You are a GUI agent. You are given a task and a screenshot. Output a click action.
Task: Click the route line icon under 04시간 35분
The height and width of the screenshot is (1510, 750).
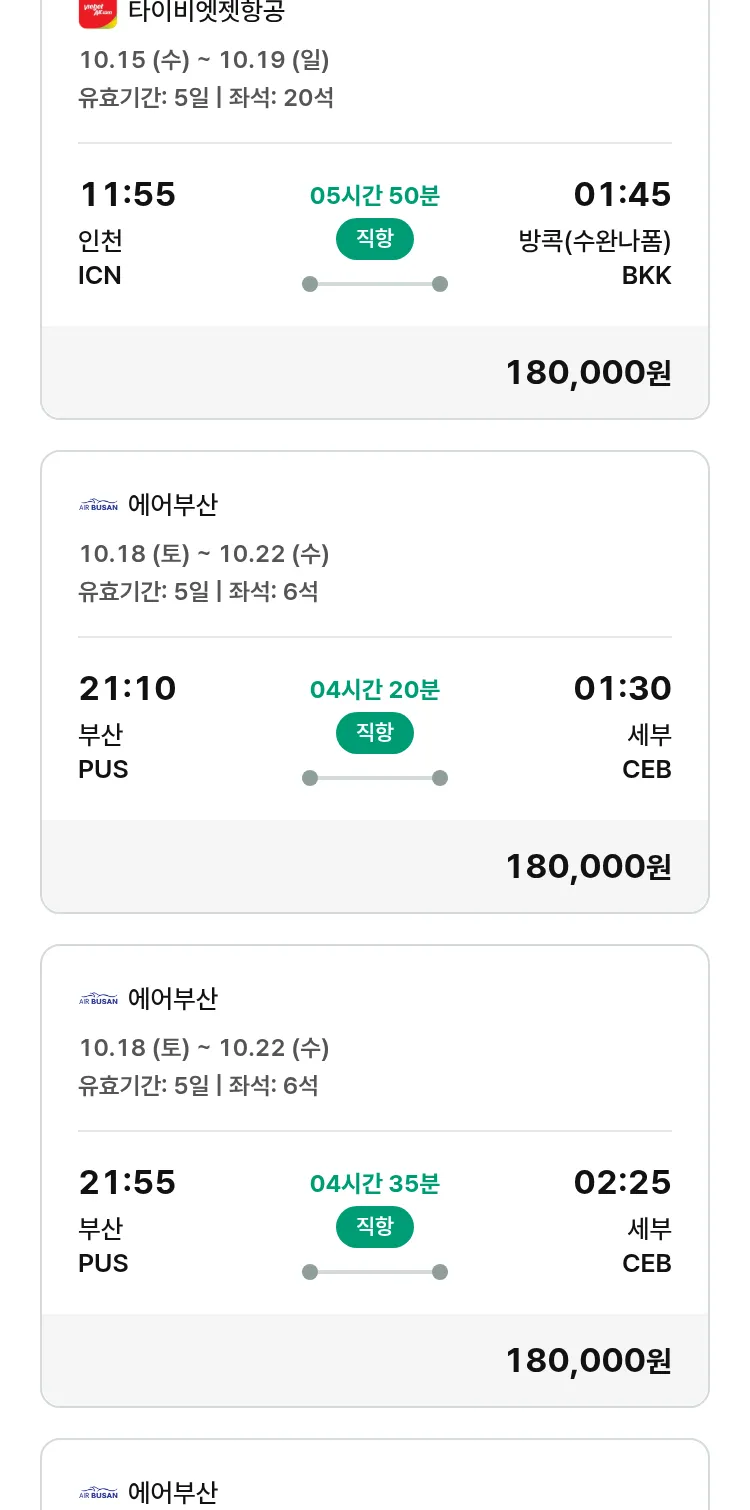point(375,1272)
